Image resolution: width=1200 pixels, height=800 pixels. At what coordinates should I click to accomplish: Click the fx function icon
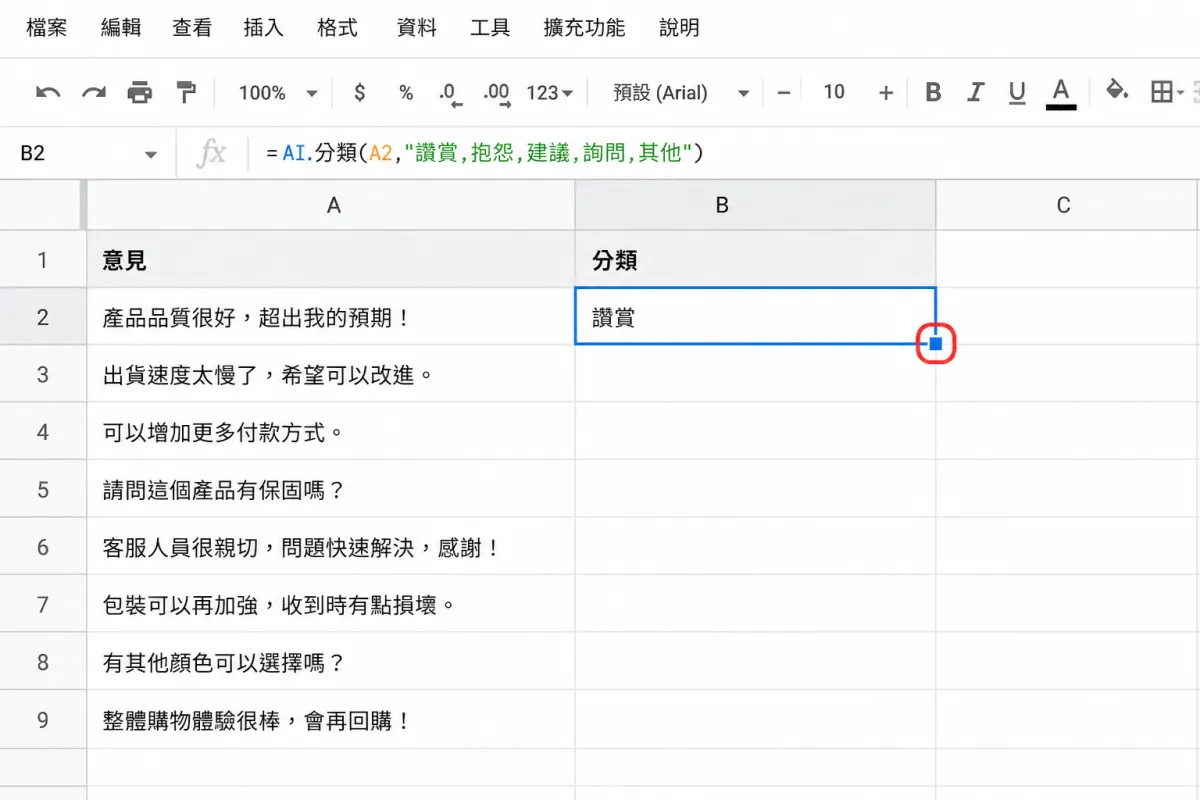pyautogui.click(x=211, y=154)
